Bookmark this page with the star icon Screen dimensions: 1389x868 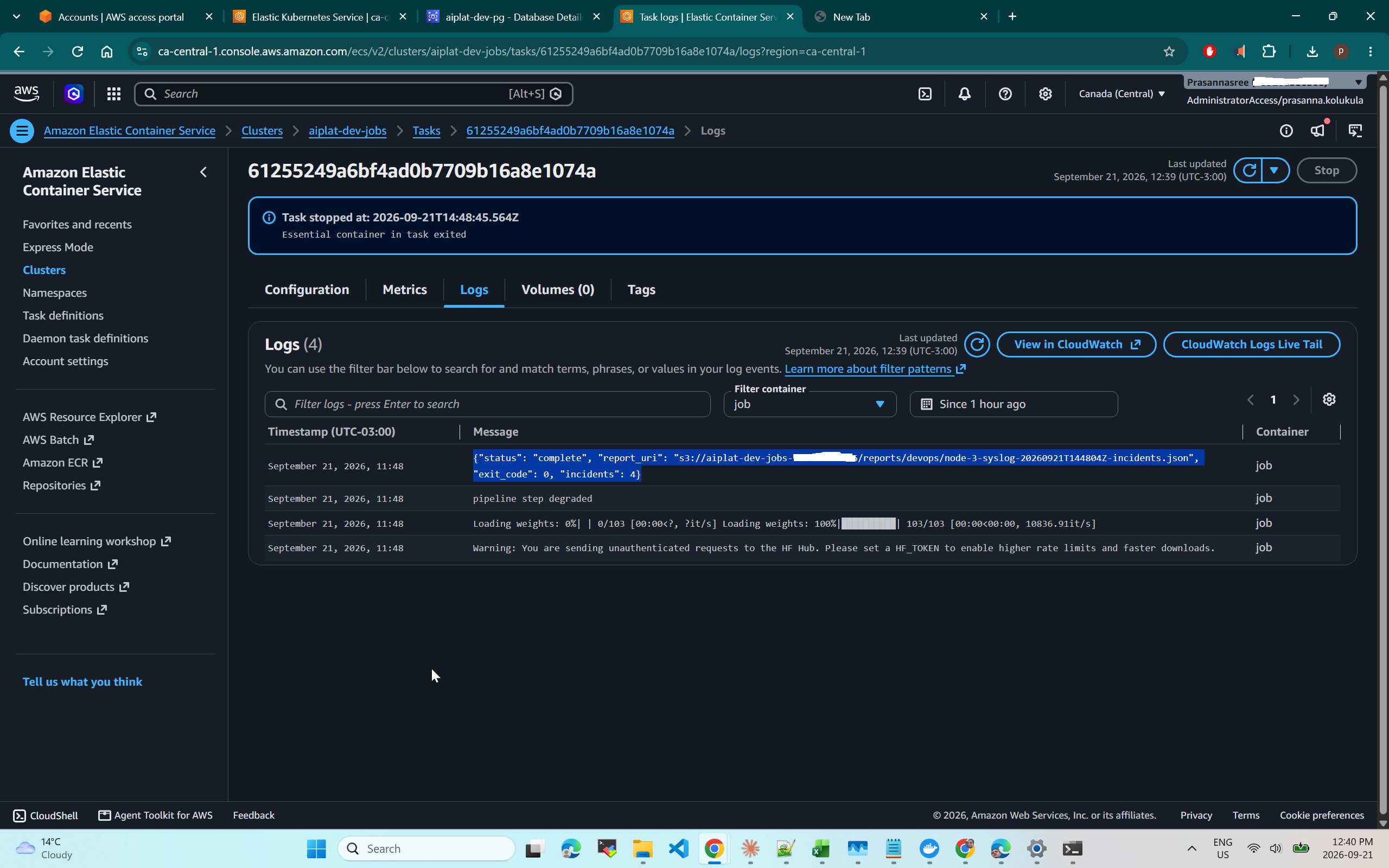click(x=1169, y=52)
